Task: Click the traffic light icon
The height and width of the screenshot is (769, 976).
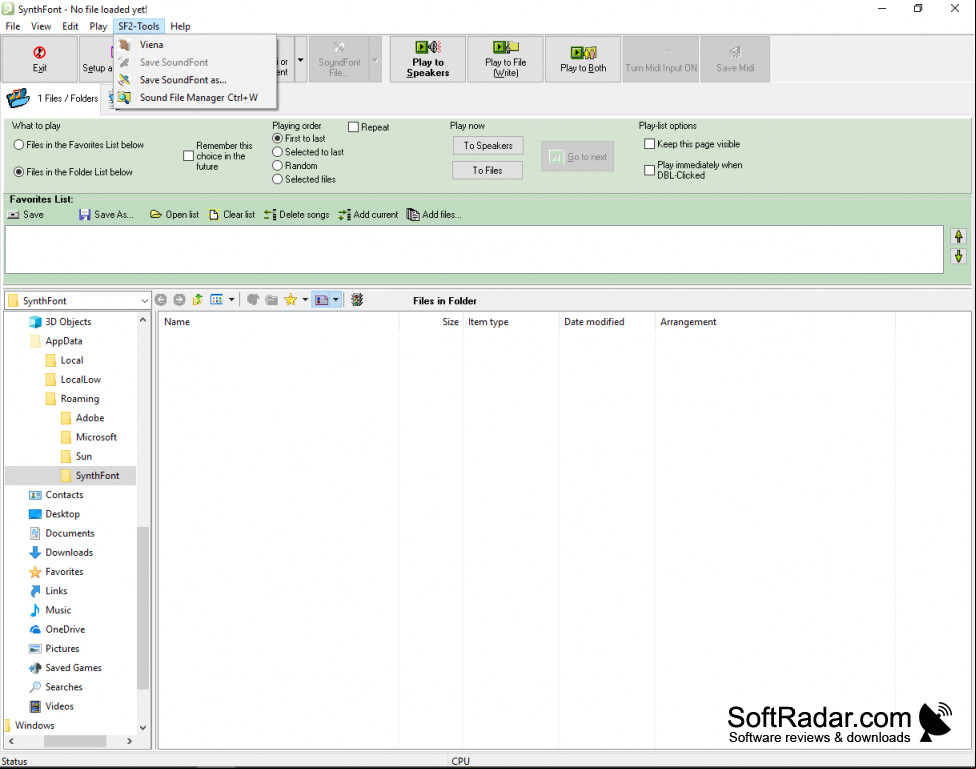Action: 357,300
